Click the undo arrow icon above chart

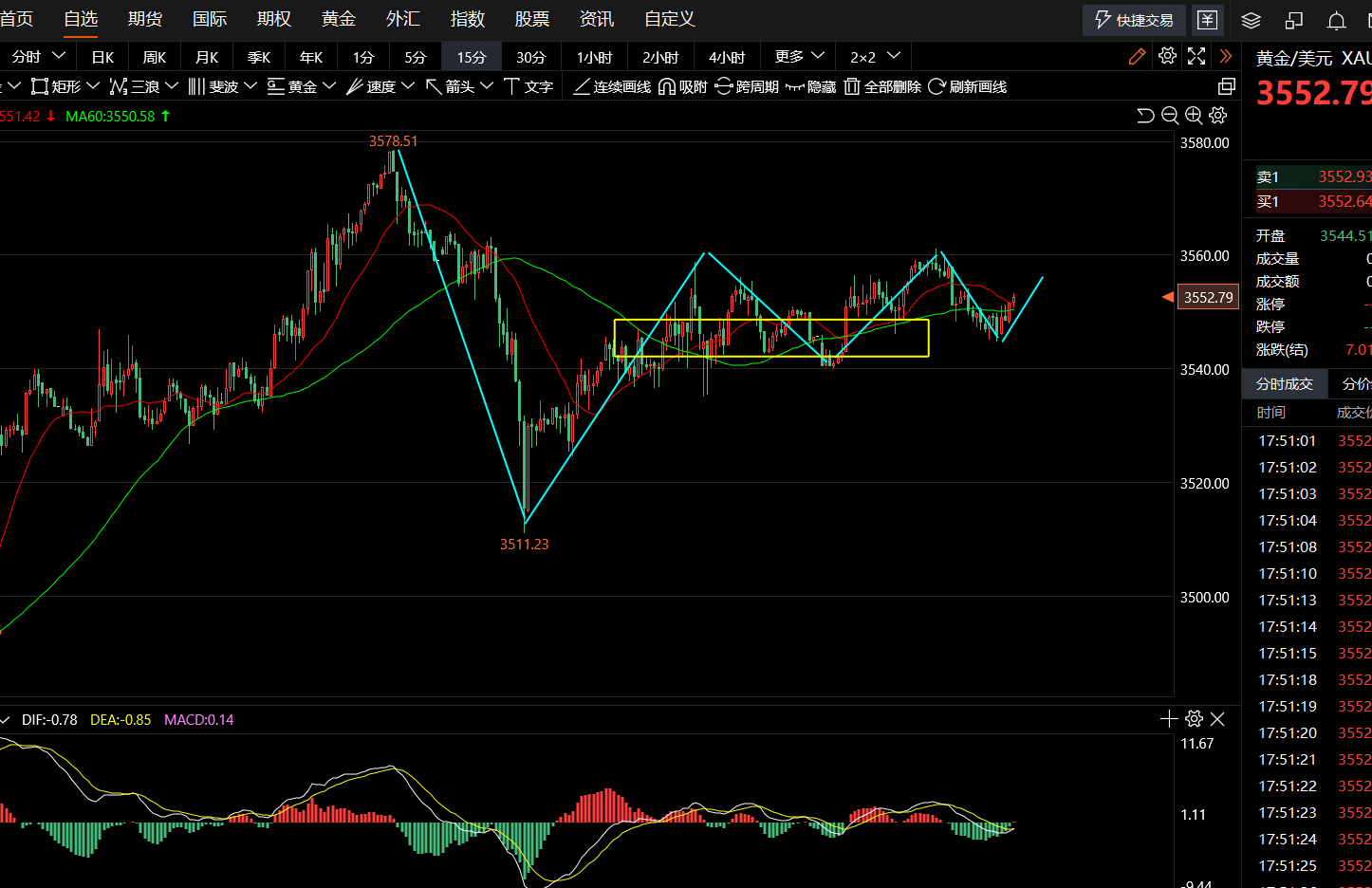1145,116
